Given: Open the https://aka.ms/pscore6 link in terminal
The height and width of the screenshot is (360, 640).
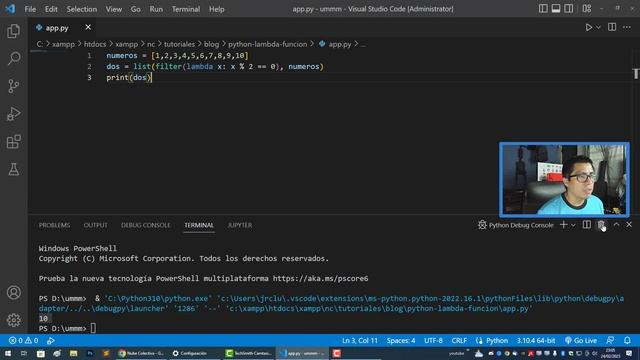Looking at the screenshot, I should tap(320, 278).
